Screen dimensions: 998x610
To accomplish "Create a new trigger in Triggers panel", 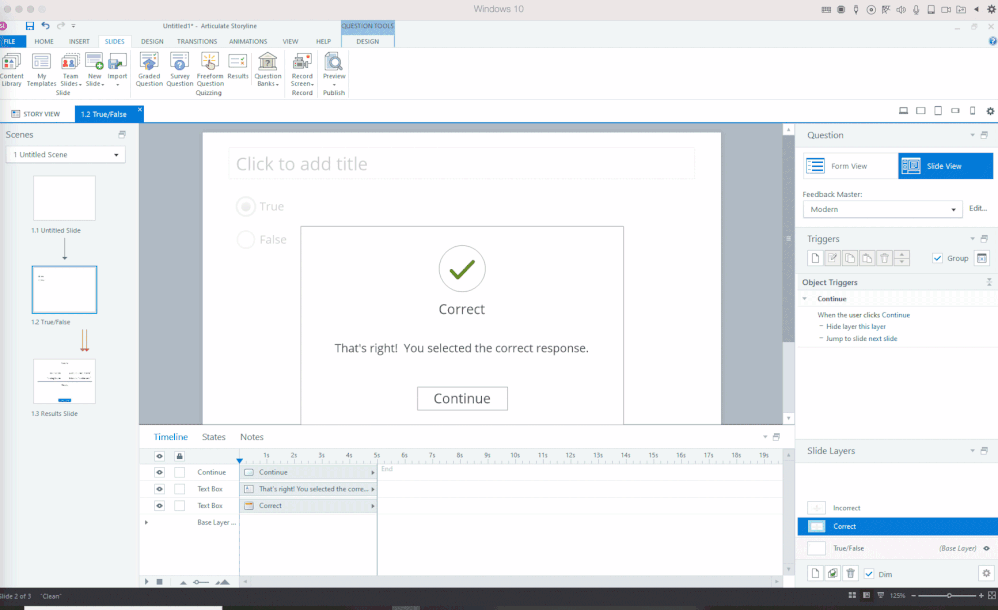I will [815, 258].
